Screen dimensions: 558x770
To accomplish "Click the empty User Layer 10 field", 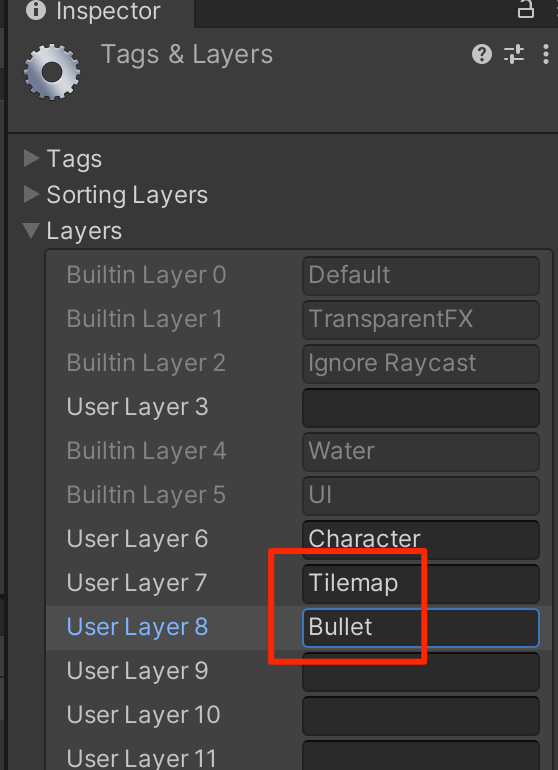I will [x=421, y=715].
